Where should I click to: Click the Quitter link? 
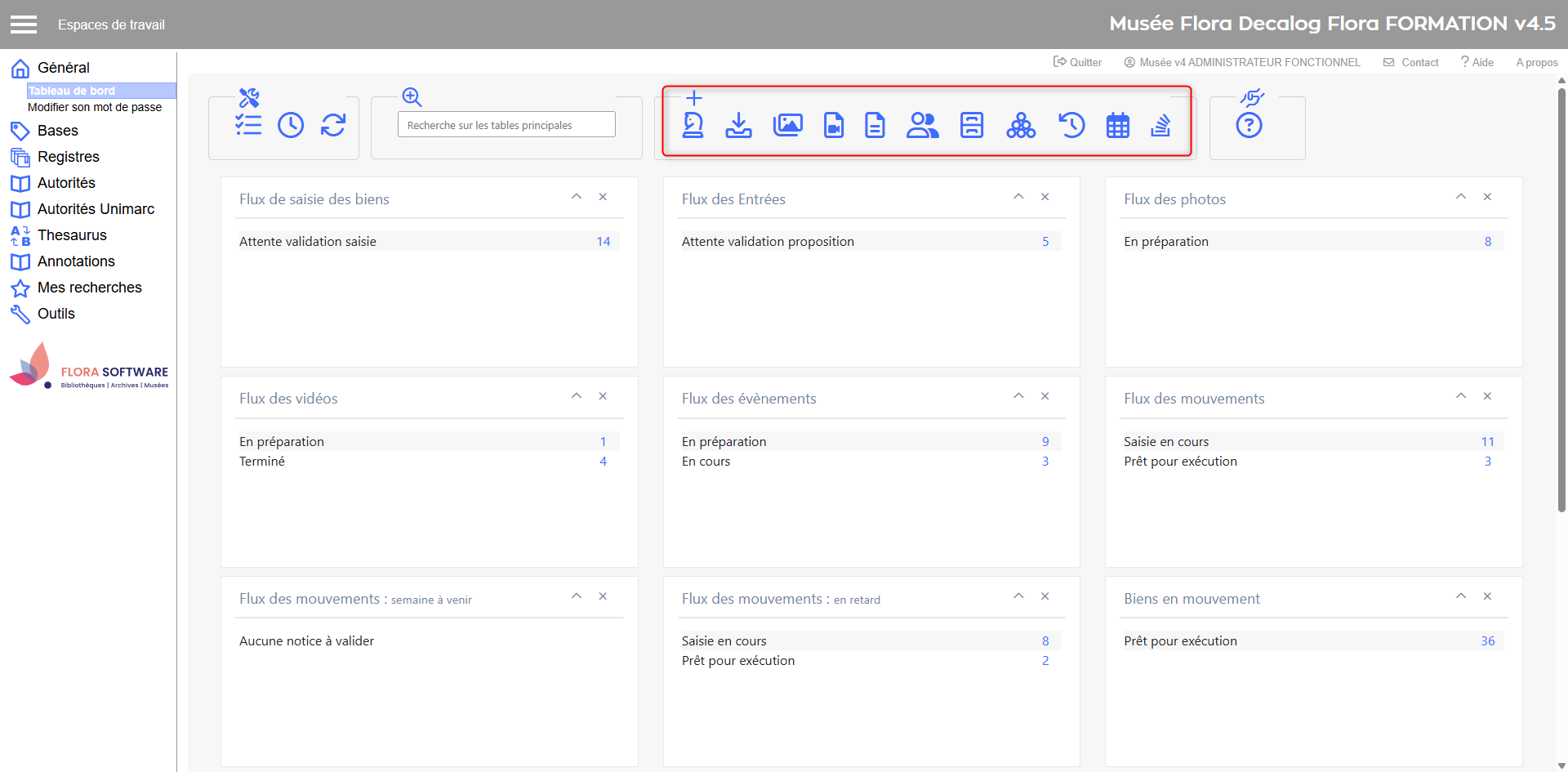tap(1078, 62)
